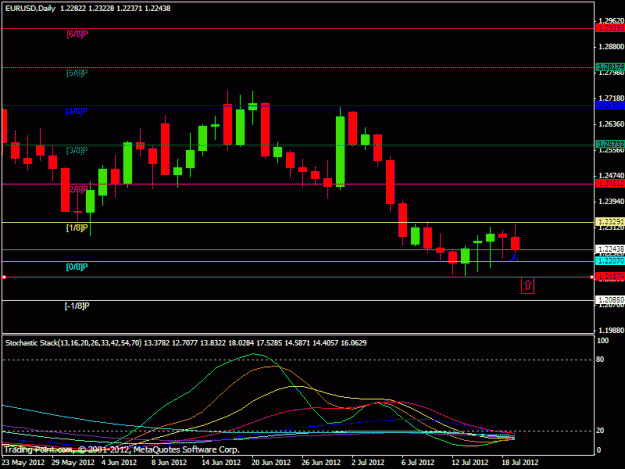This screenshot has height=469, width=625.
Task: Click the current price tag 1.22438
Action: pyautogui.click(x=610, y=249)
